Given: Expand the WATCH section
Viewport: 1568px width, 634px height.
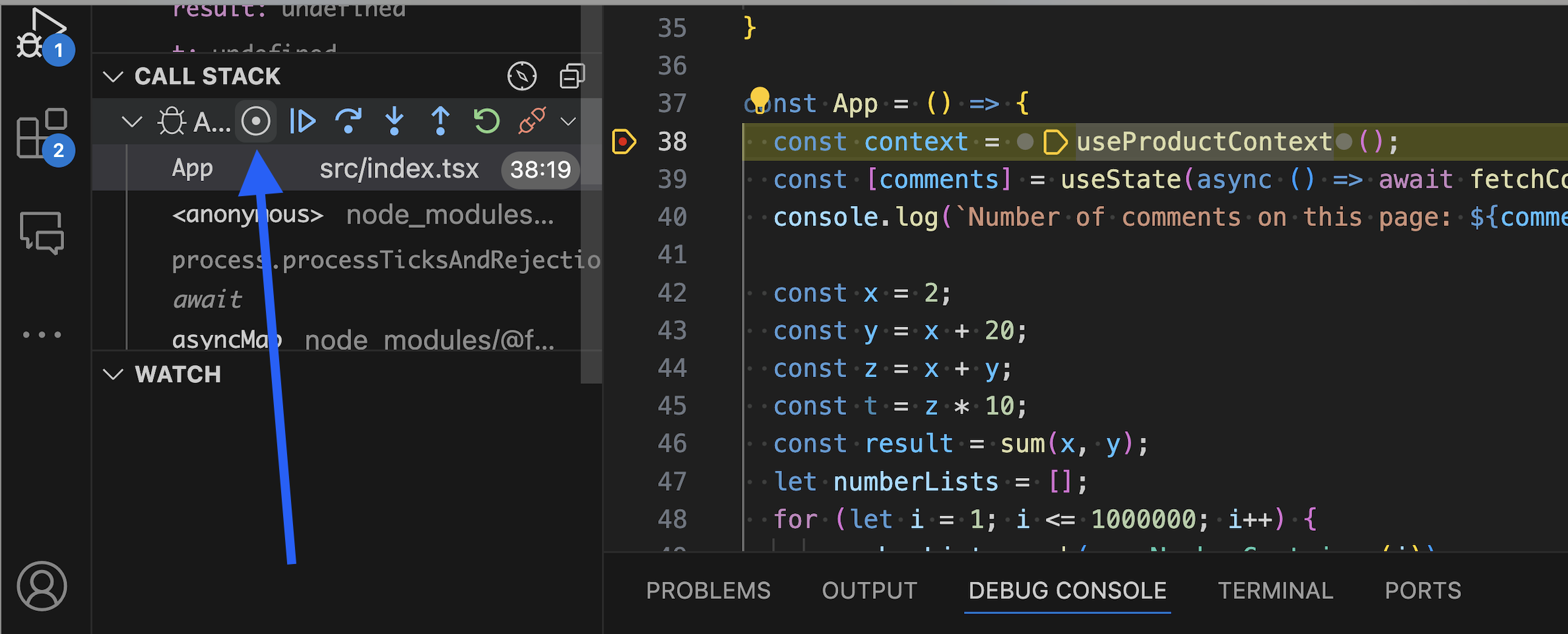Looking at the screenshot, I should (112, 374).
